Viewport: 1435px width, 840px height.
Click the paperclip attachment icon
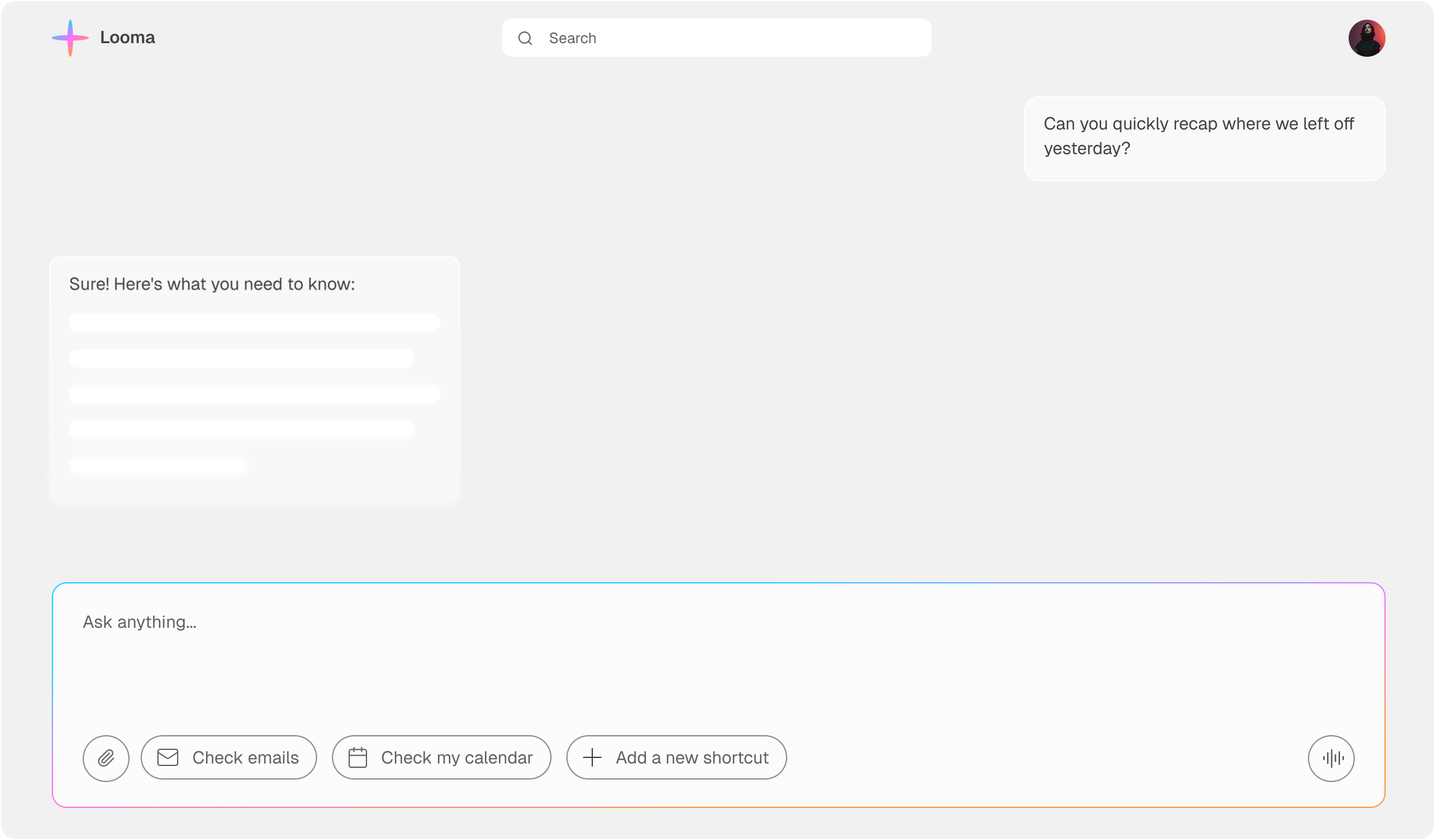point(106,758)
